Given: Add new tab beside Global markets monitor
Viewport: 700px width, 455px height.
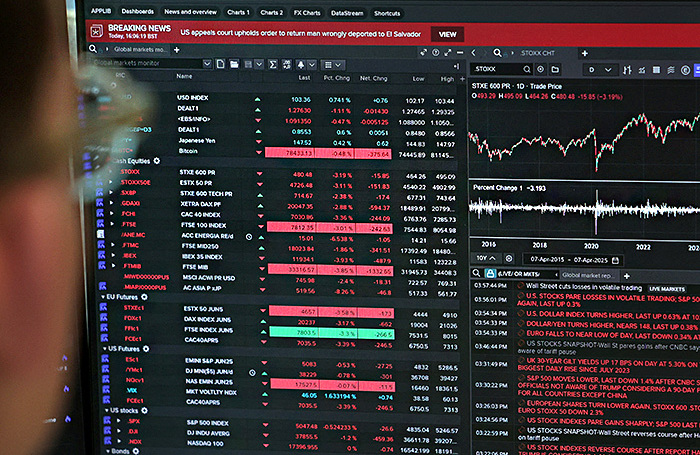Looking at the screenshot, I should coord(176,50).
